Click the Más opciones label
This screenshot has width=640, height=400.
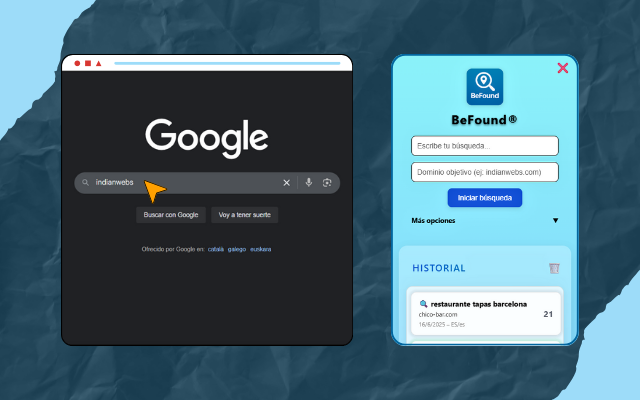(433, 220)
